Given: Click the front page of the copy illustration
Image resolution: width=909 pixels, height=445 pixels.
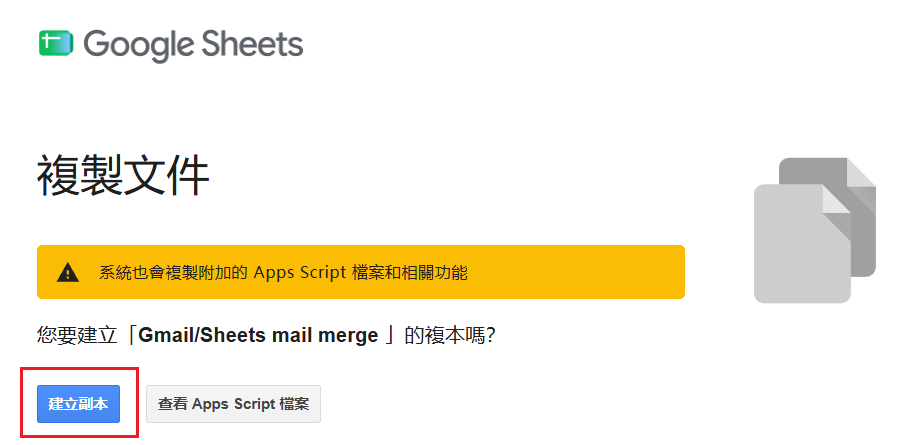Looking at the screenshot, I should tap(802, 243).
